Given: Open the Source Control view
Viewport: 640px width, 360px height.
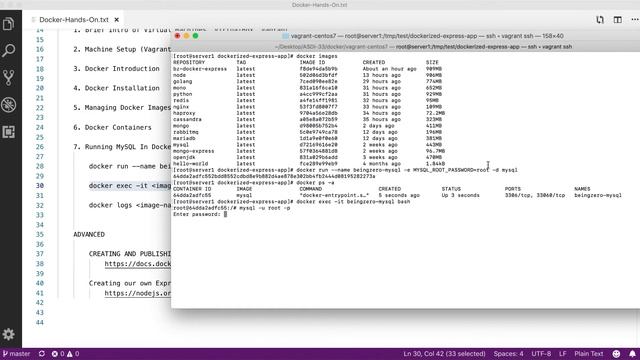Looking at the screenshot, I should click(9, 78).
